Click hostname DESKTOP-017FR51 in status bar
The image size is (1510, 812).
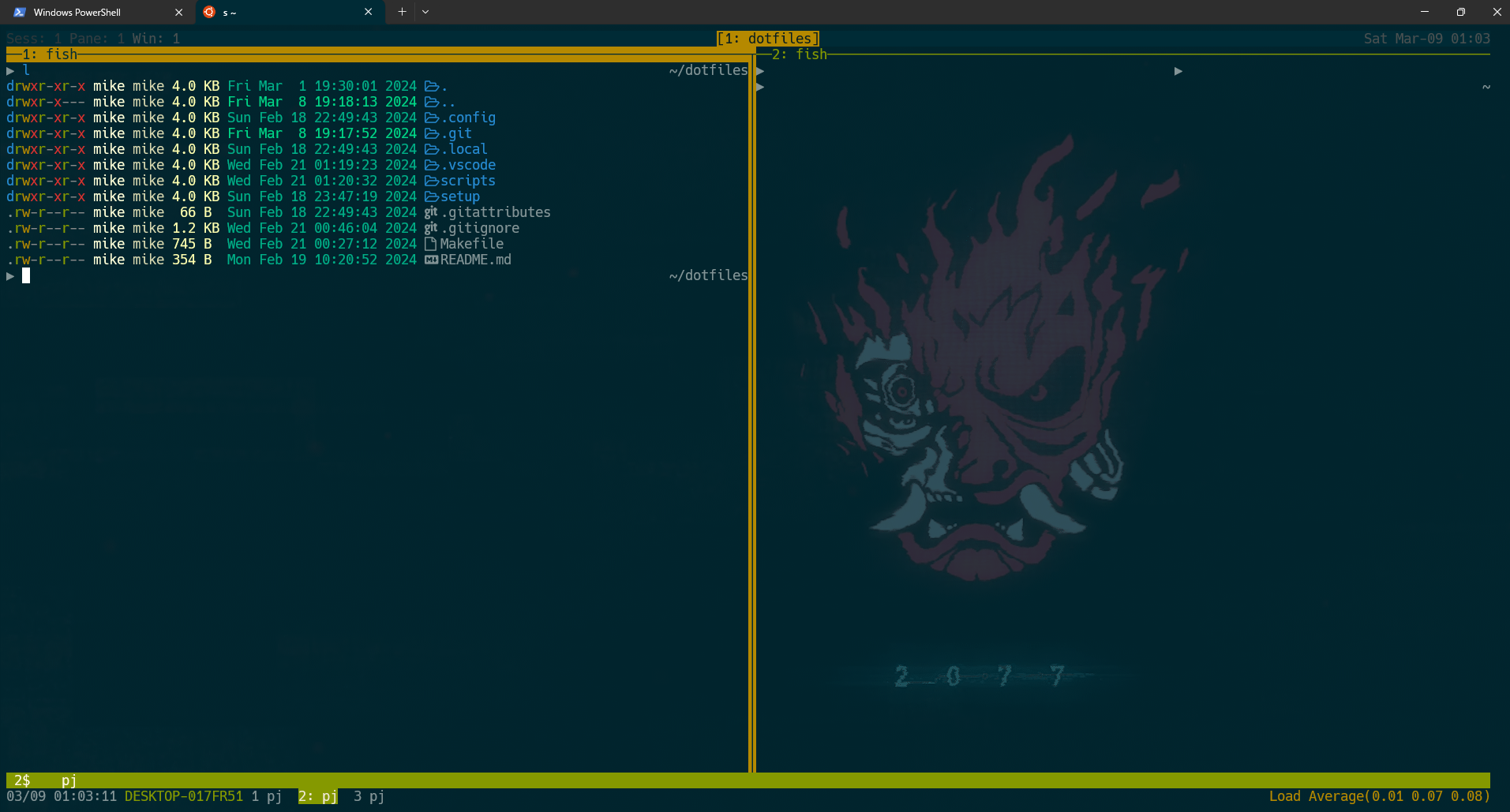tap(184, 796)
